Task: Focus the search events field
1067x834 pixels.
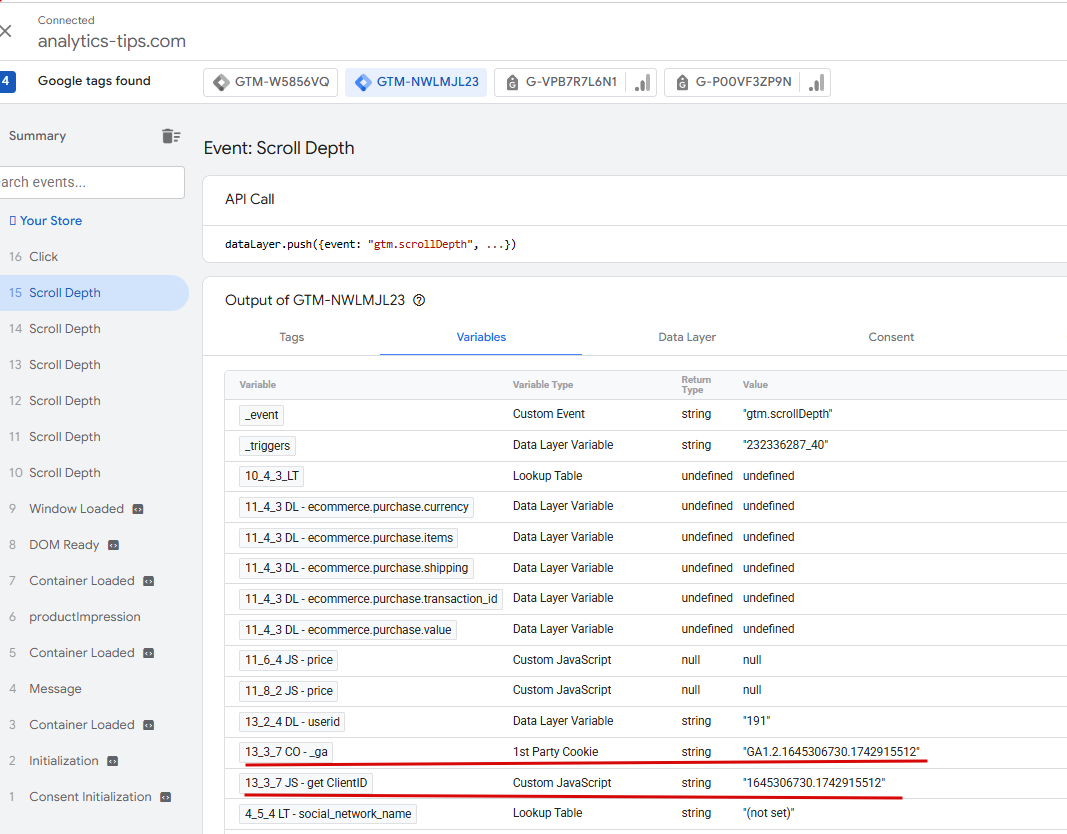Action: [x=92, y=182]
